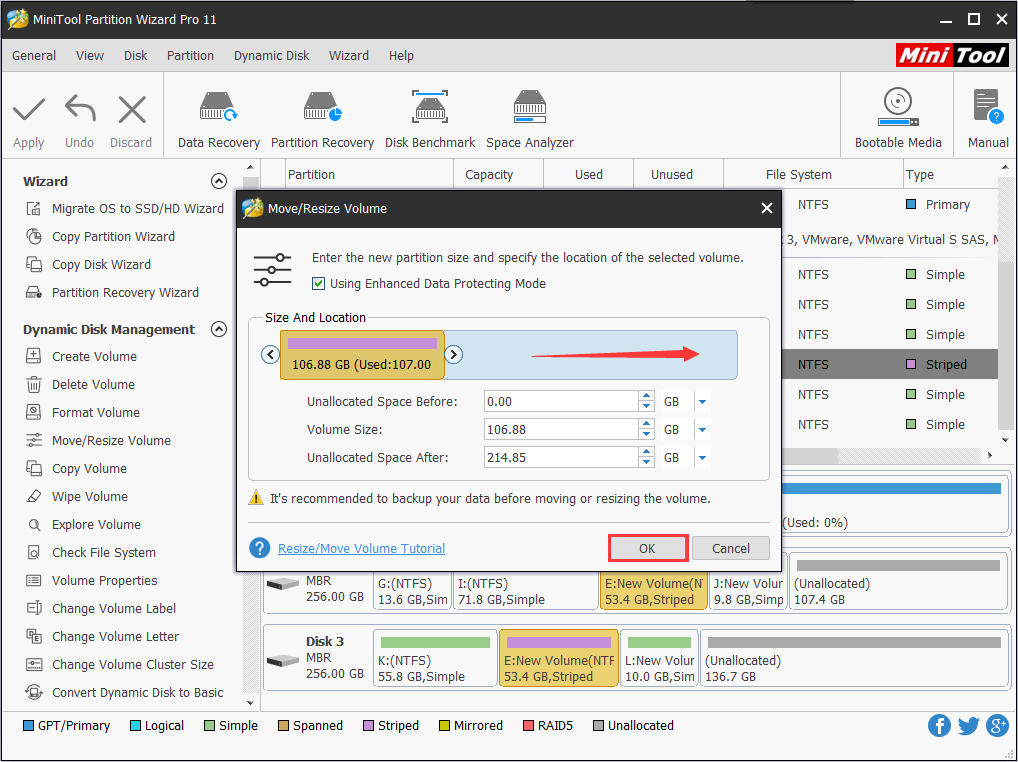Screen dimensions: 1018x762
Task: Choose Format Volume in sidebar
Action: point(82,412)
